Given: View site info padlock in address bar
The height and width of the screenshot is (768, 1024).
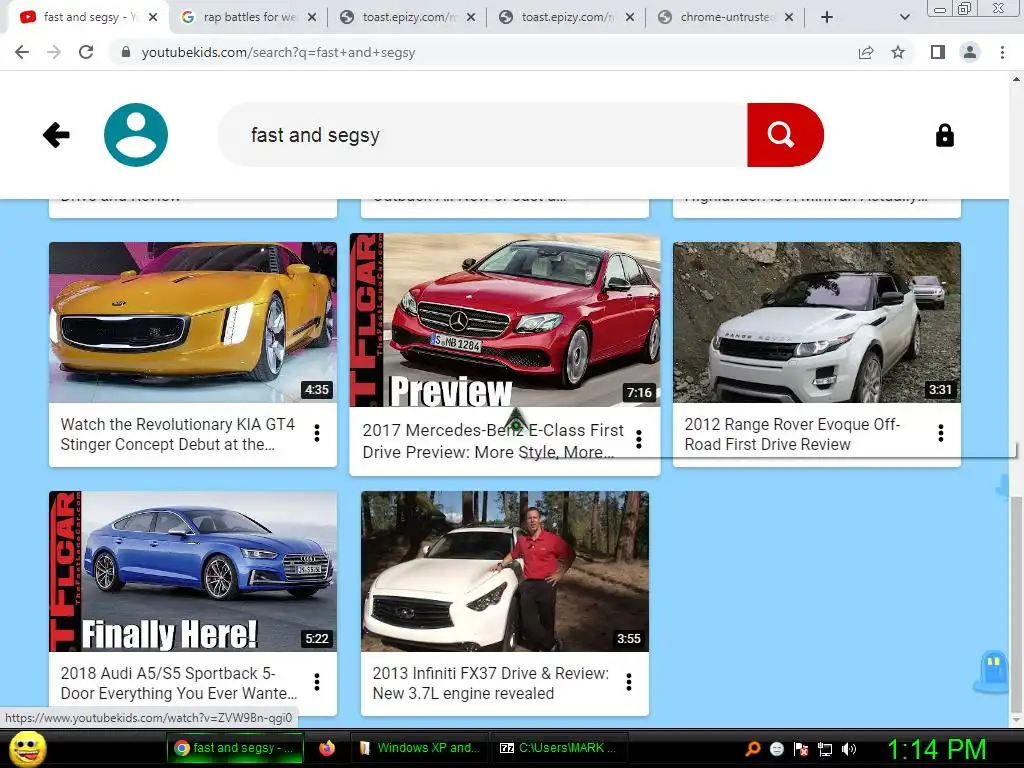Looking at the screenshot, I should [x=125, y=52].
